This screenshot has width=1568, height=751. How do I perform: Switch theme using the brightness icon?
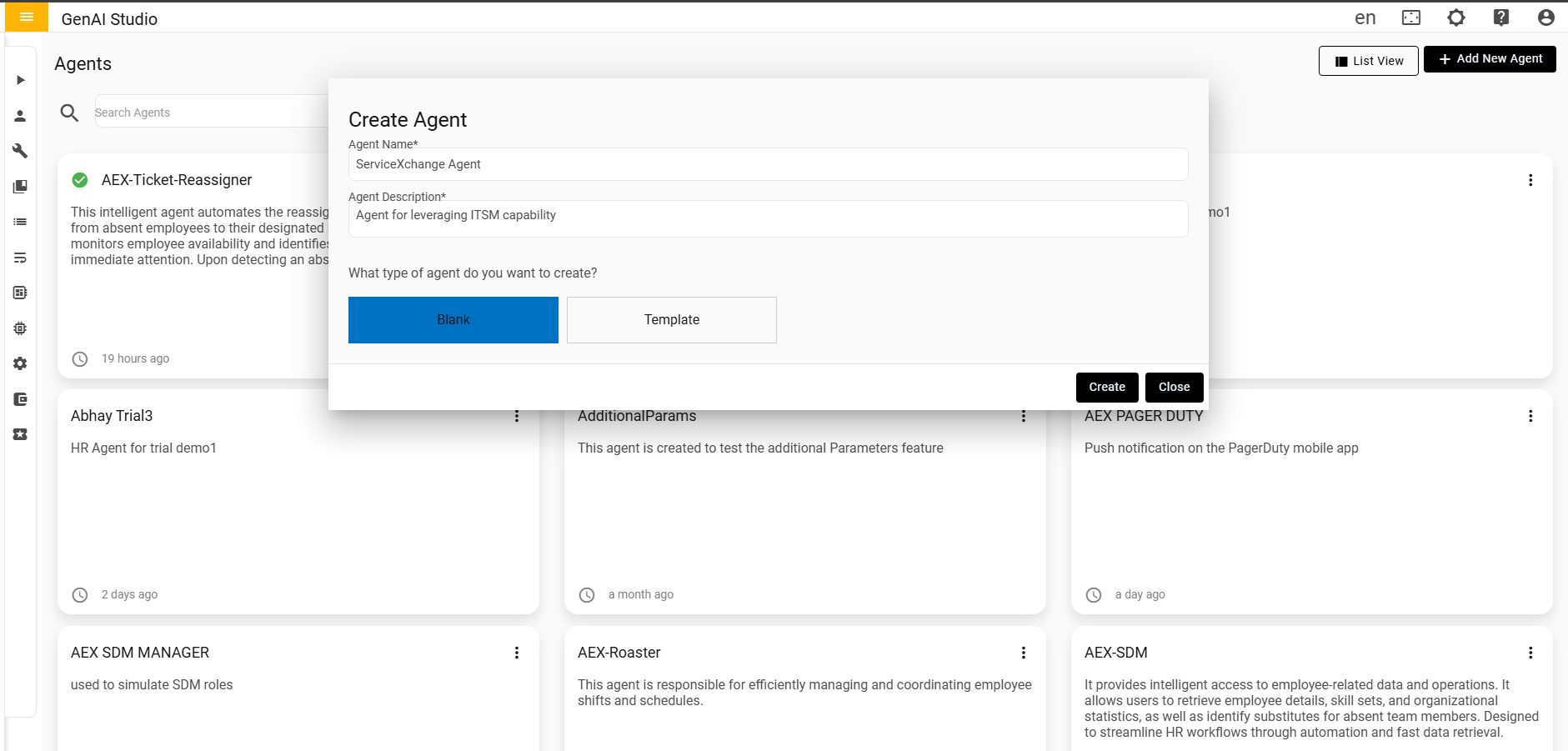coord(1455,18)
